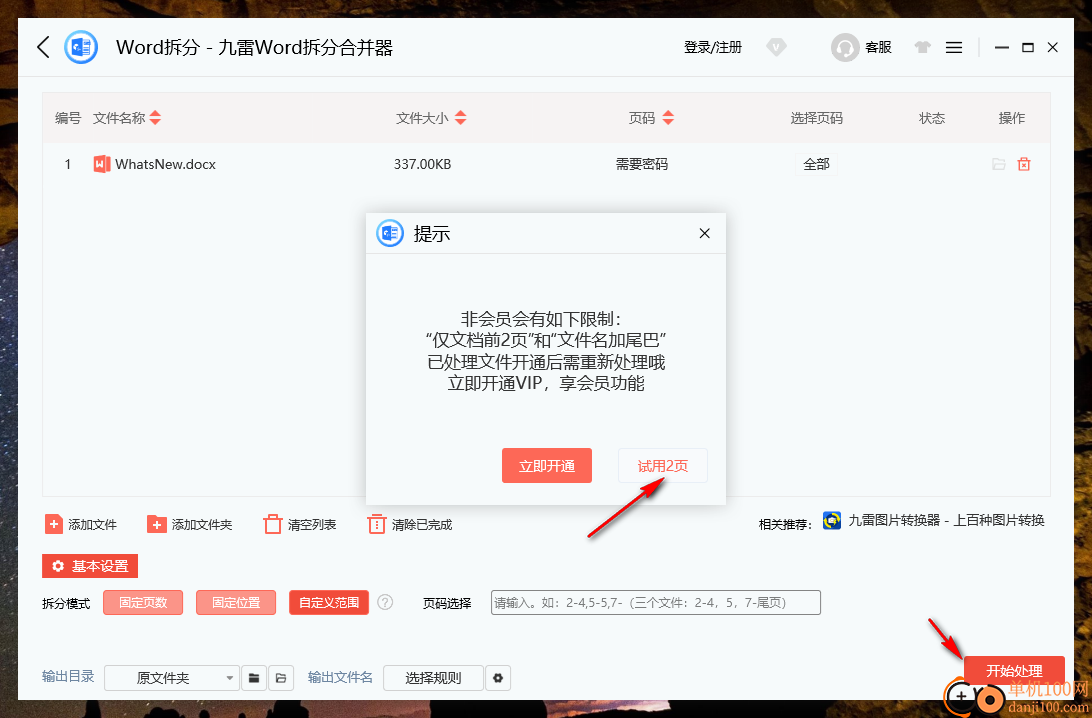Select 固定页数 split mode
This screenshot has height=718, width=1092.
click(x=143, y=602)
